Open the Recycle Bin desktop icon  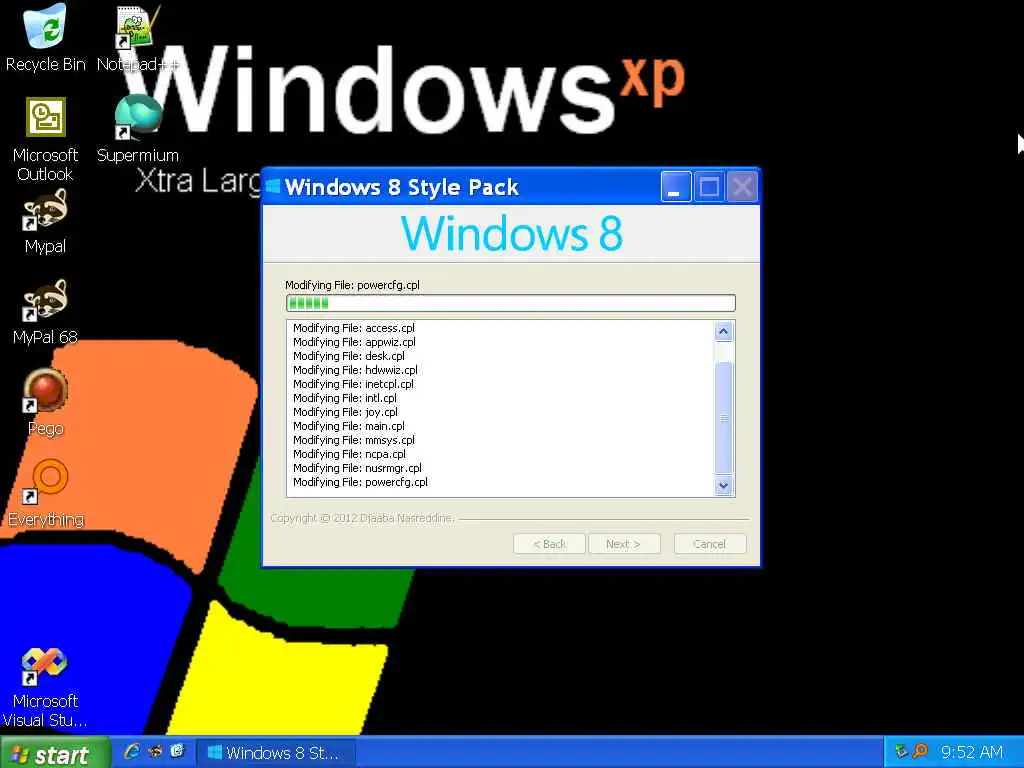coord(45,37)
